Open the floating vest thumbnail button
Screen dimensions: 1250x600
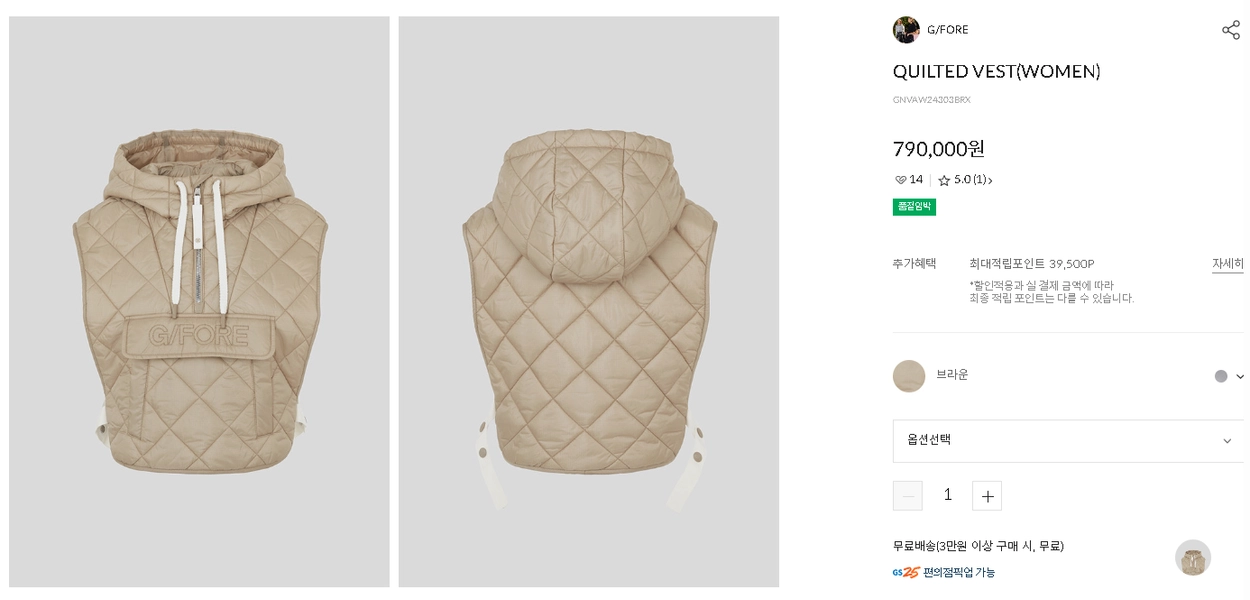pyautogui.click(x=1192, y=558)
